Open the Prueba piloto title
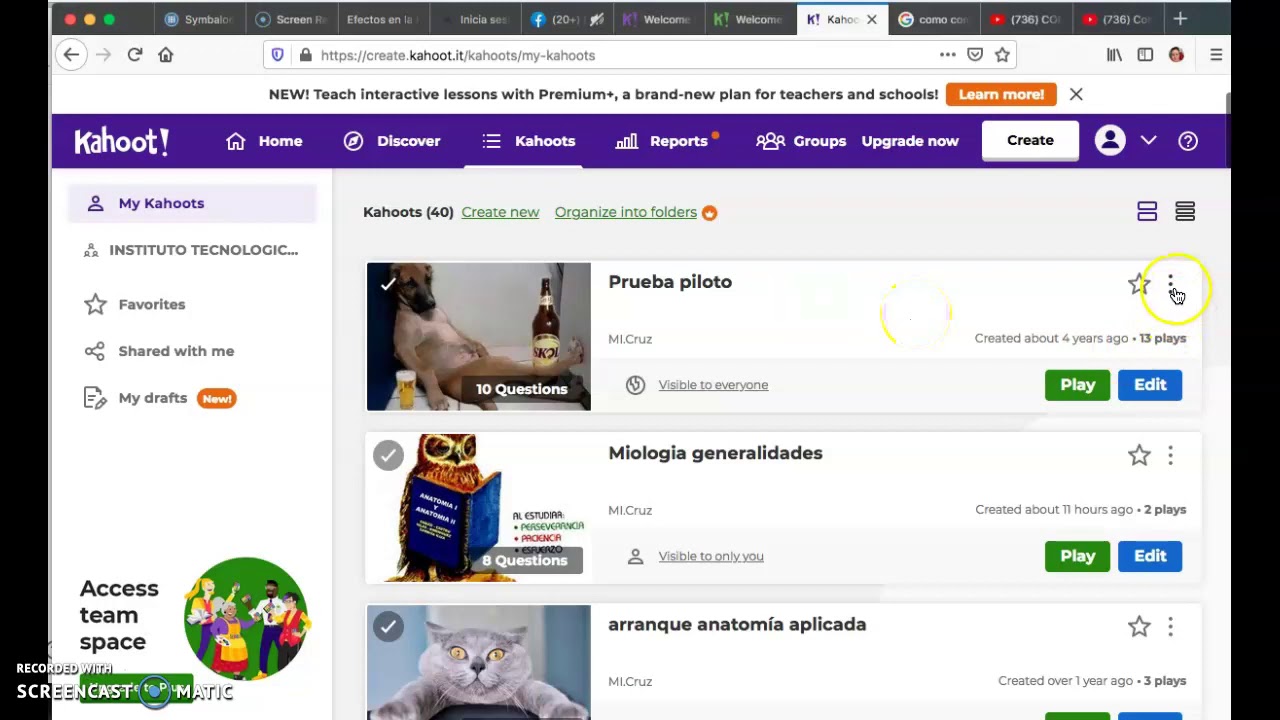 tap(670, 282)
